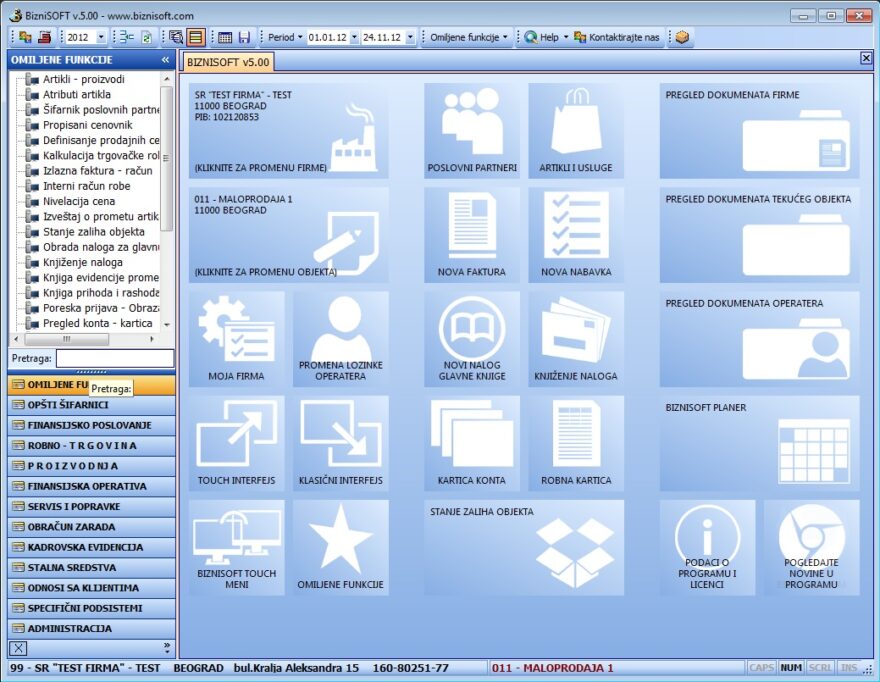Switch to Touch interfejs tile

coord(236,443)
